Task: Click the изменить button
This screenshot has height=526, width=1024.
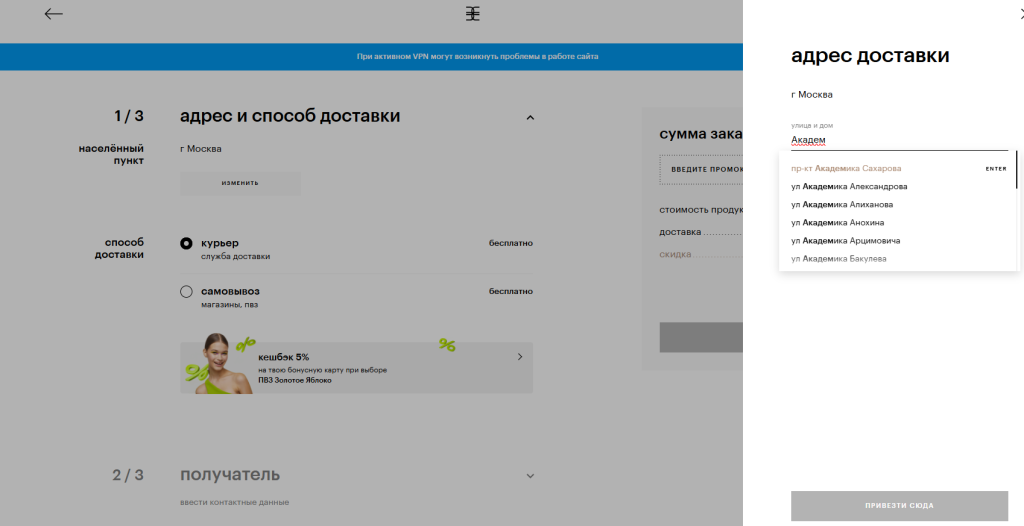Action: [240, 183]
